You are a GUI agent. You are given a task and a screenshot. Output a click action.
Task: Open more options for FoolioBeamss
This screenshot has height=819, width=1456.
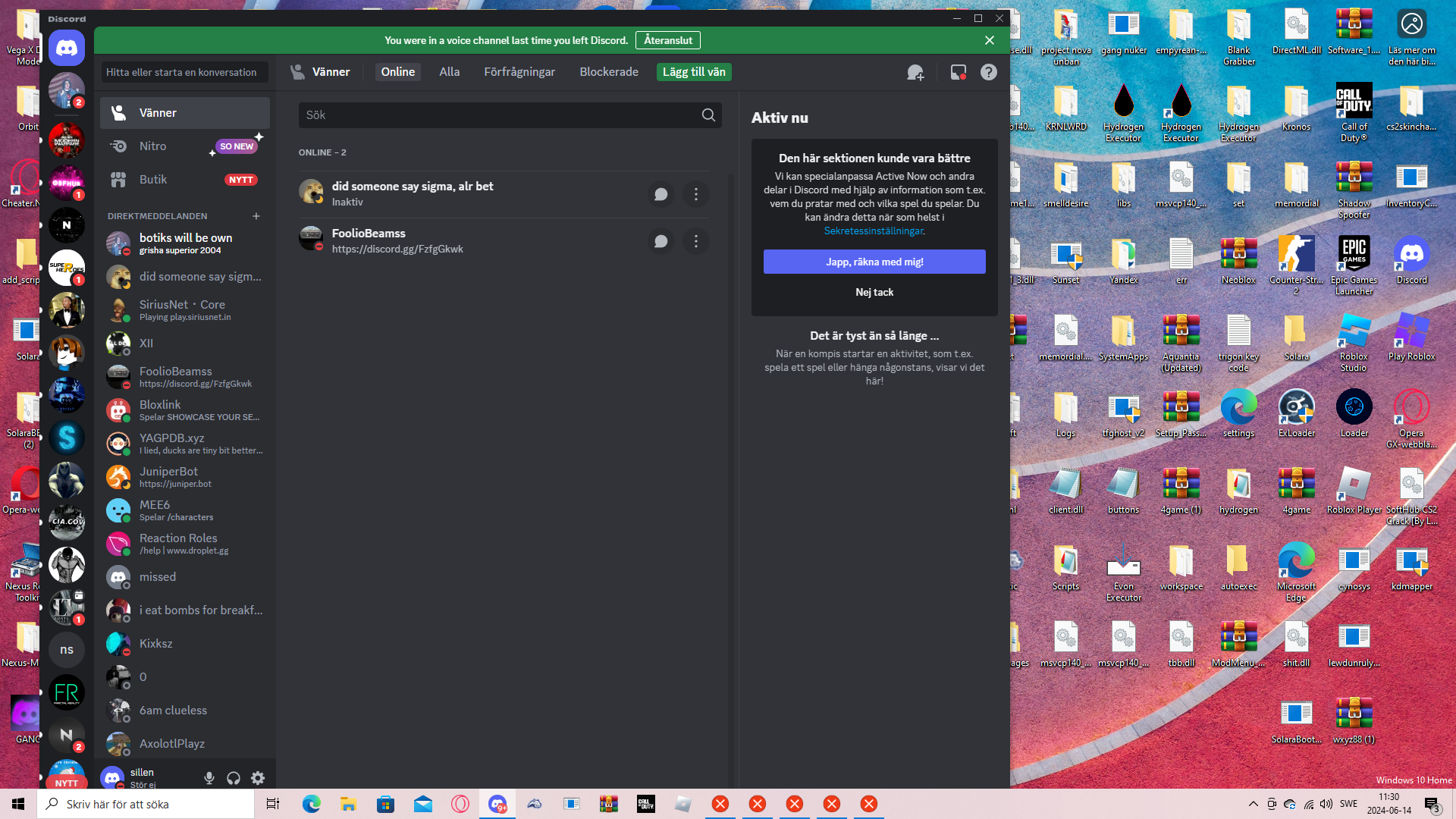click(x=695, y=241)
